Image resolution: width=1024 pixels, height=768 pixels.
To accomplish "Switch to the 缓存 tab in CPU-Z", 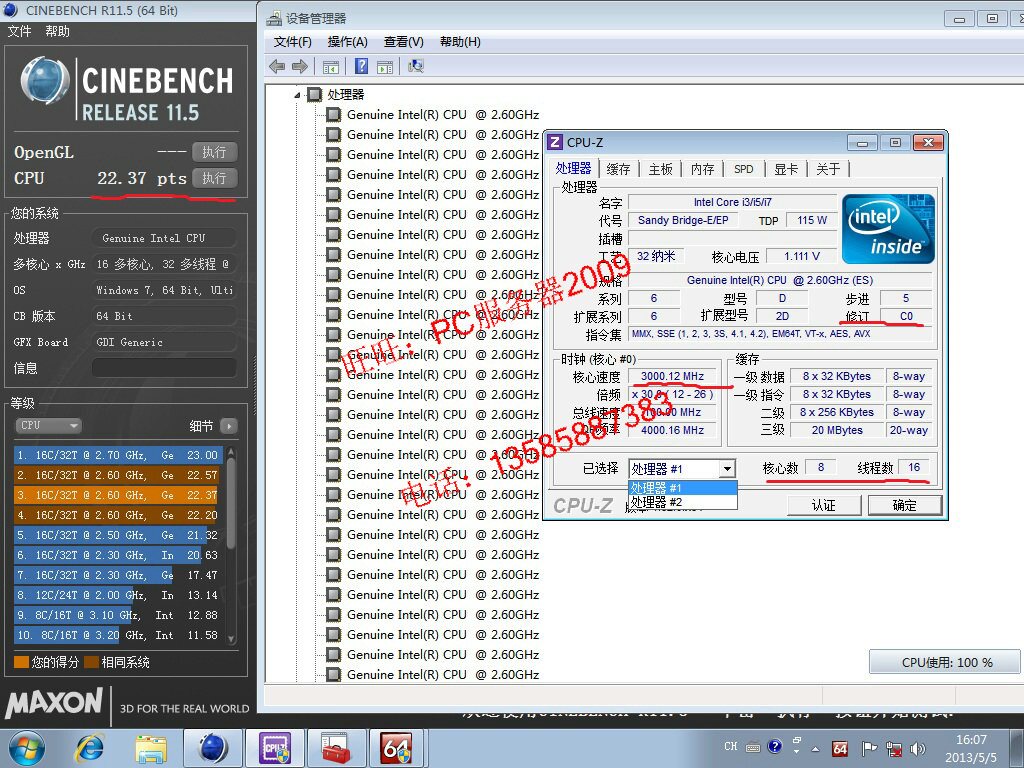I will (x=619, y=169).
